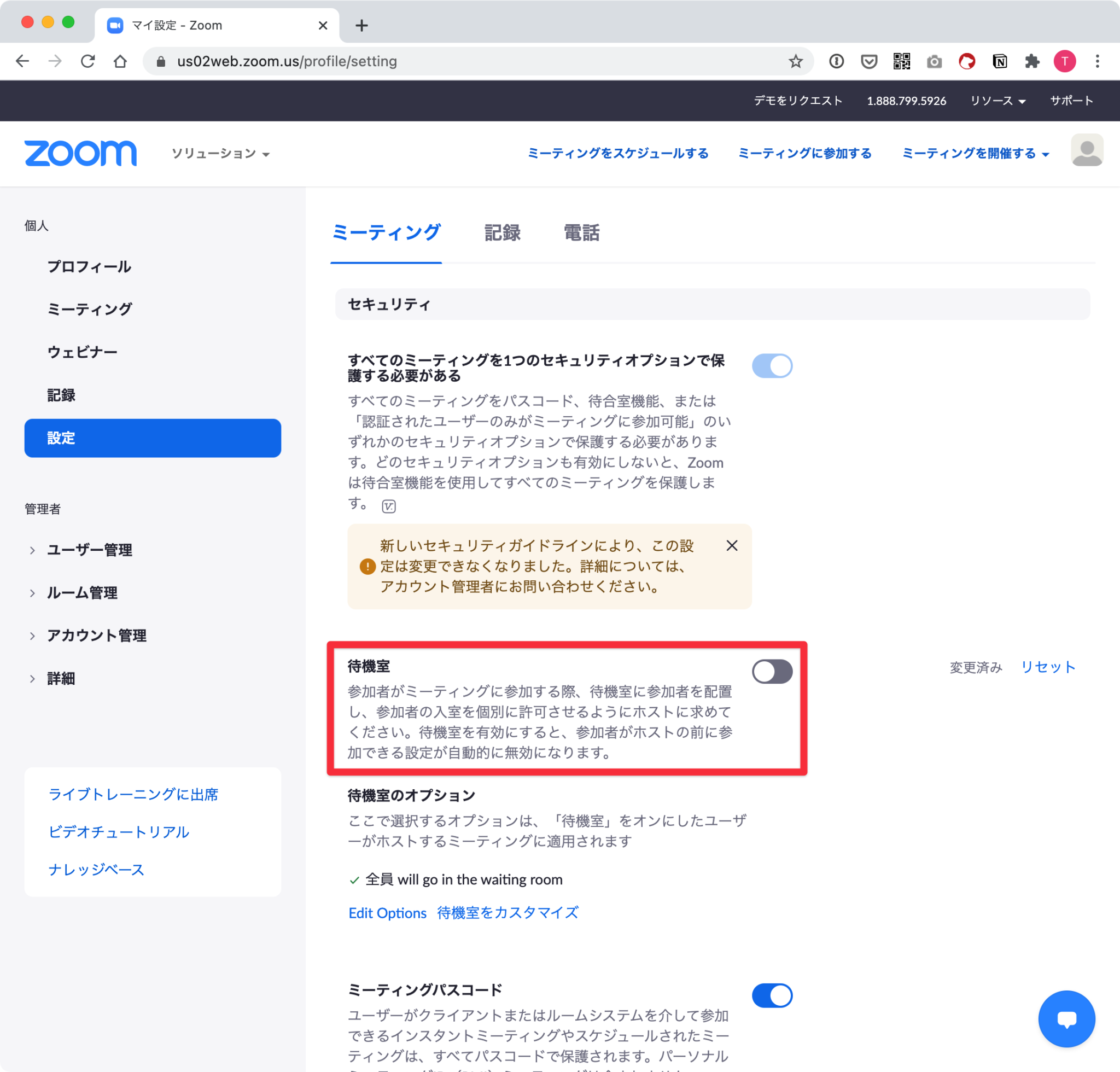Image resolution: width=1120 pixels, height=1072 pixels.
Task: Bookmark page with the star icon
Action: pos(795,61)
